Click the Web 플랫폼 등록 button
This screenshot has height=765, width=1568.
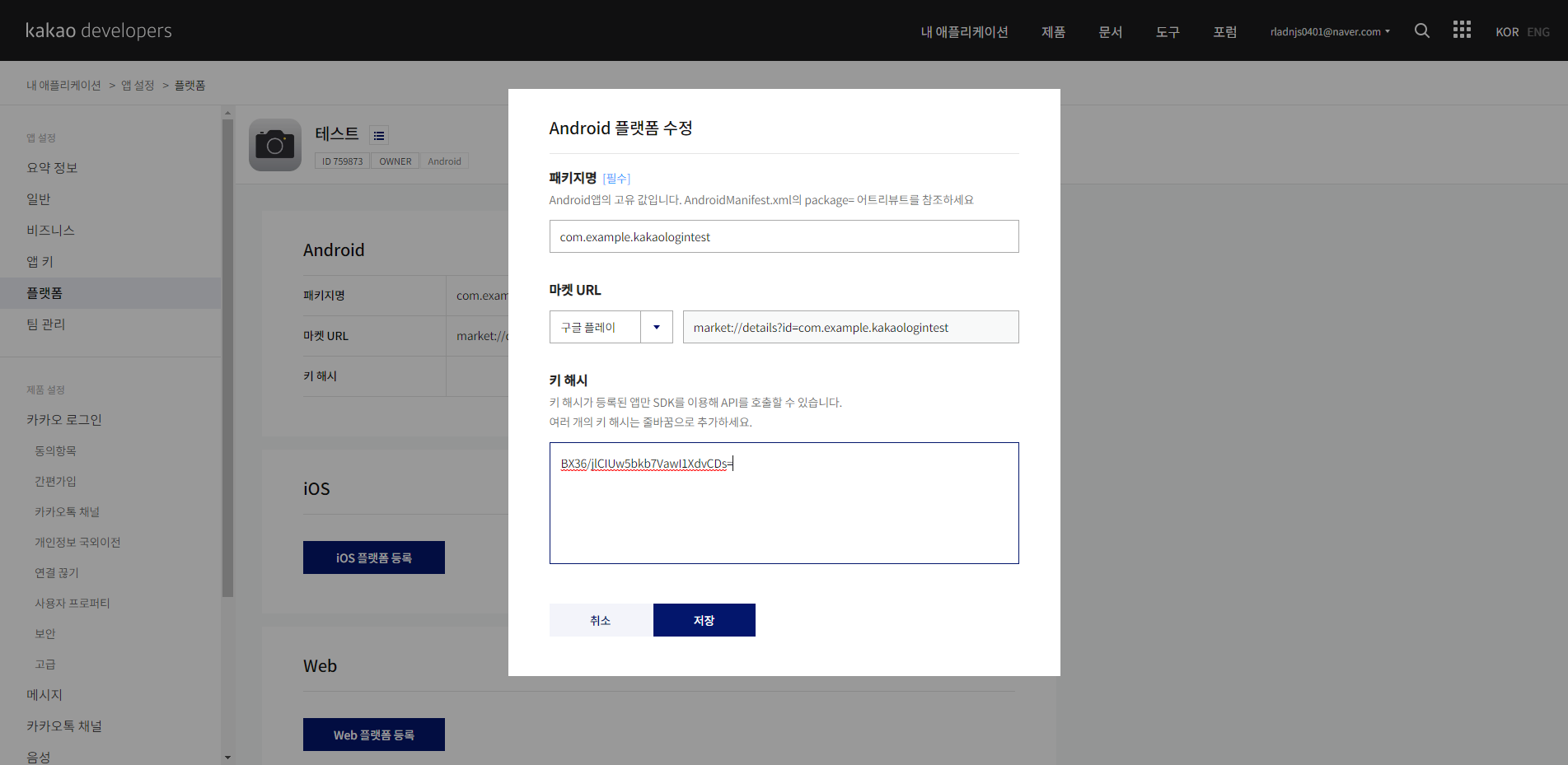point(374,735)
